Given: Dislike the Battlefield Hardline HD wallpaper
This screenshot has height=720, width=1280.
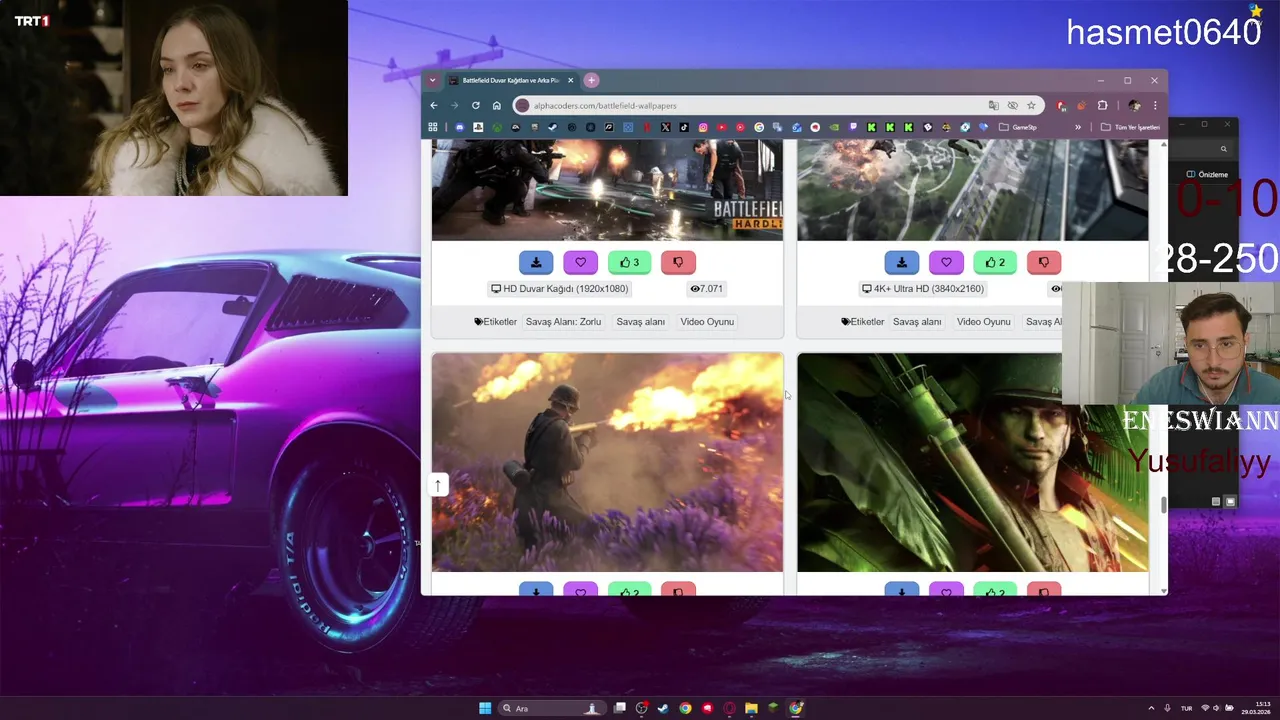Looking at the screenshot, I should tap(678, 262).
